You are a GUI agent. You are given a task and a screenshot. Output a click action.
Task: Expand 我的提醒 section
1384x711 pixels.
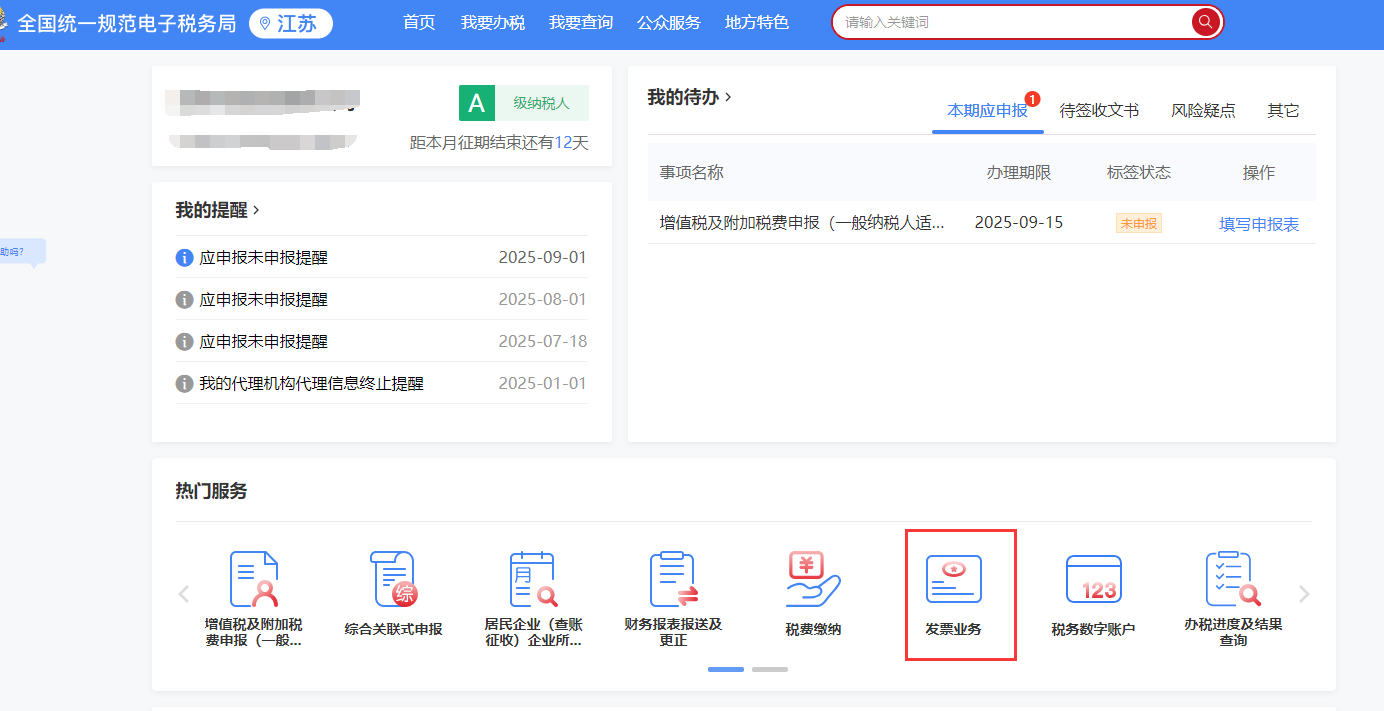pos(212,210)
